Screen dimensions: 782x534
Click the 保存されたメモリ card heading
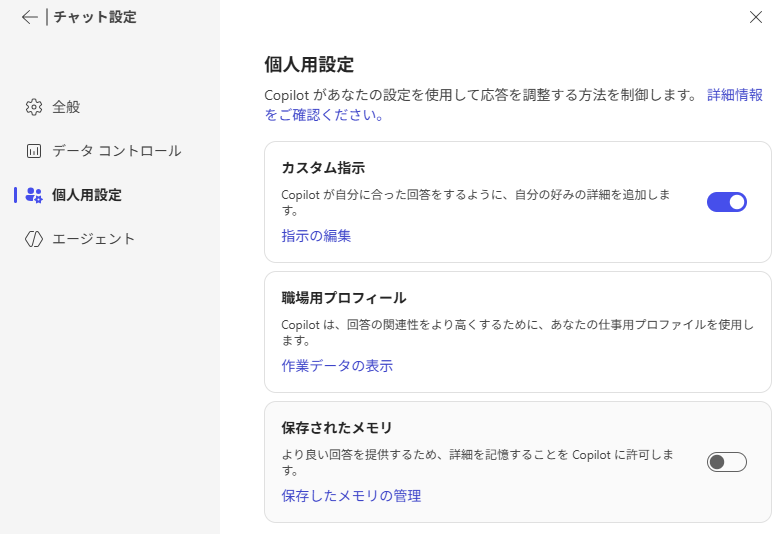point(337,428)
